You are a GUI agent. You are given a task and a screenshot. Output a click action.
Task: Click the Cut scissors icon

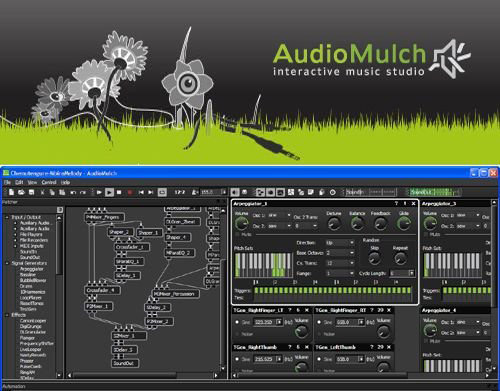click(x=42, y=192)
